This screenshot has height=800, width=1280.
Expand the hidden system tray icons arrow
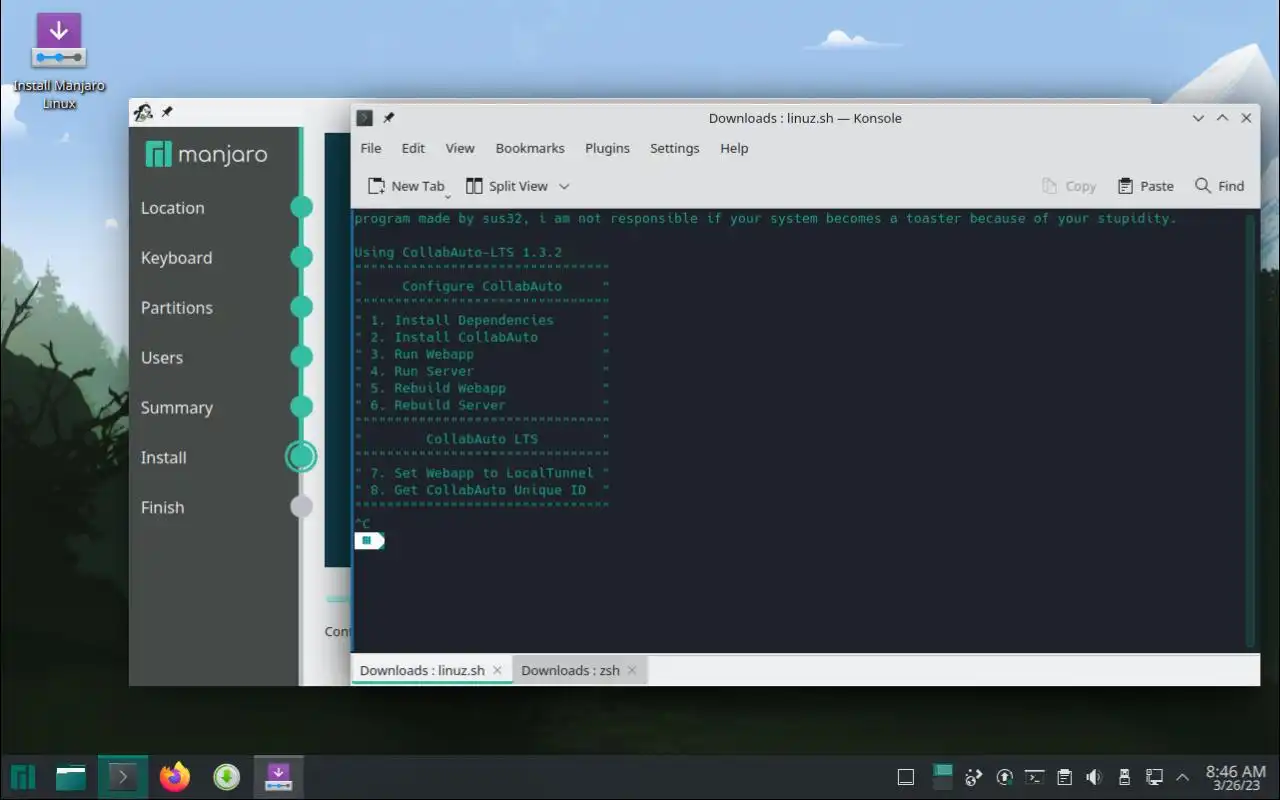(x=1183, y=777)
